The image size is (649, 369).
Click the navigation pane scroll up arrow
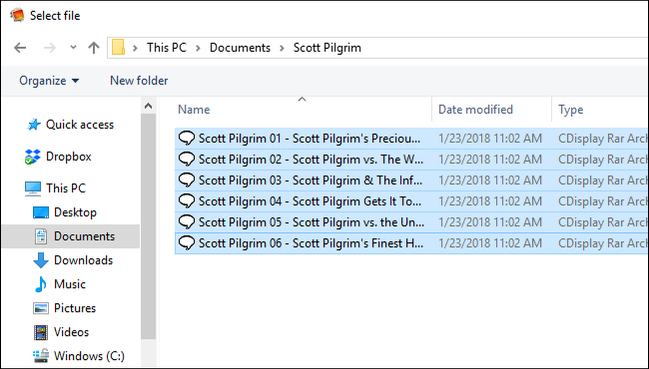click(148, 106)
